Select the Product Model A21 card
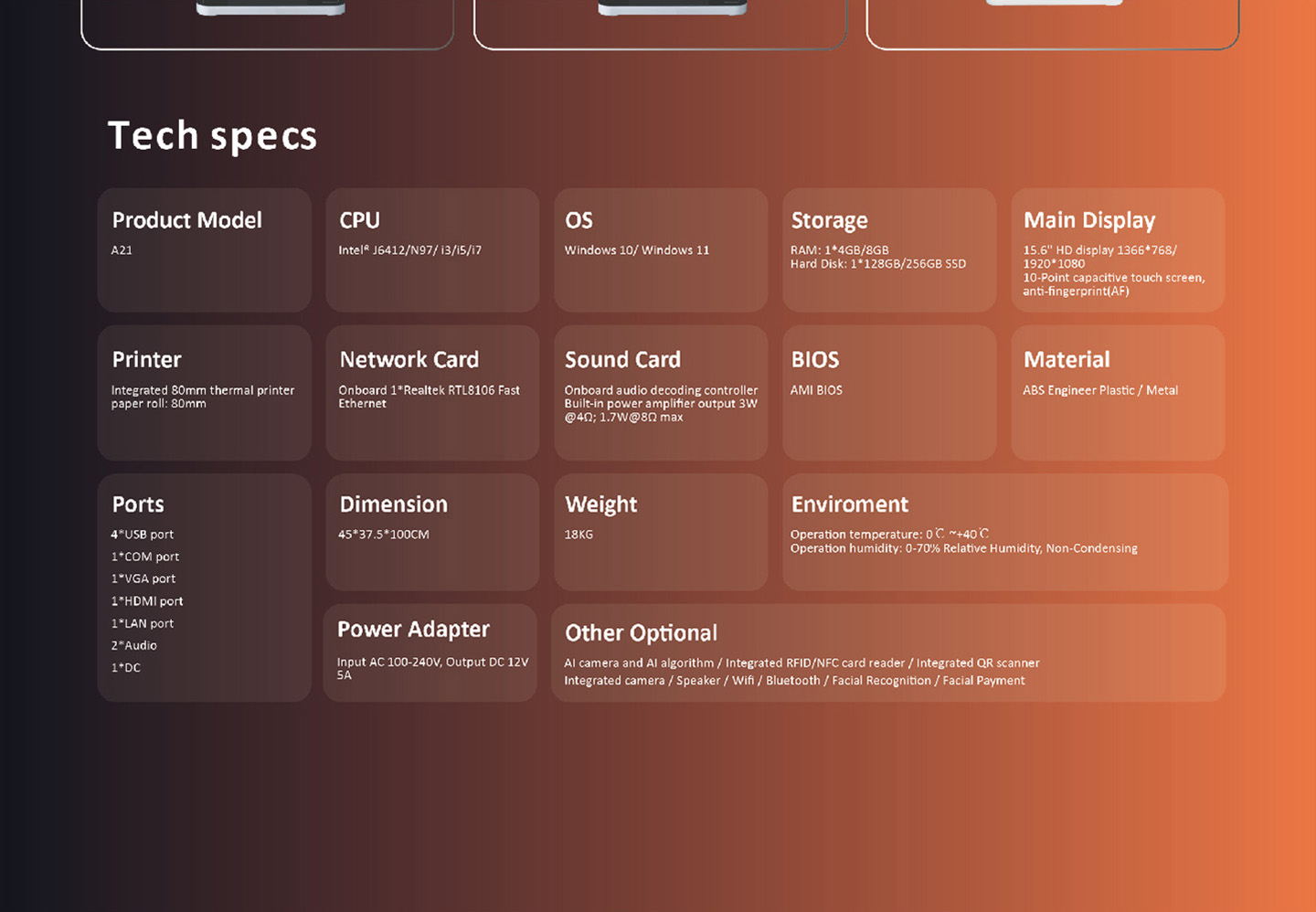 pos(204,249)
